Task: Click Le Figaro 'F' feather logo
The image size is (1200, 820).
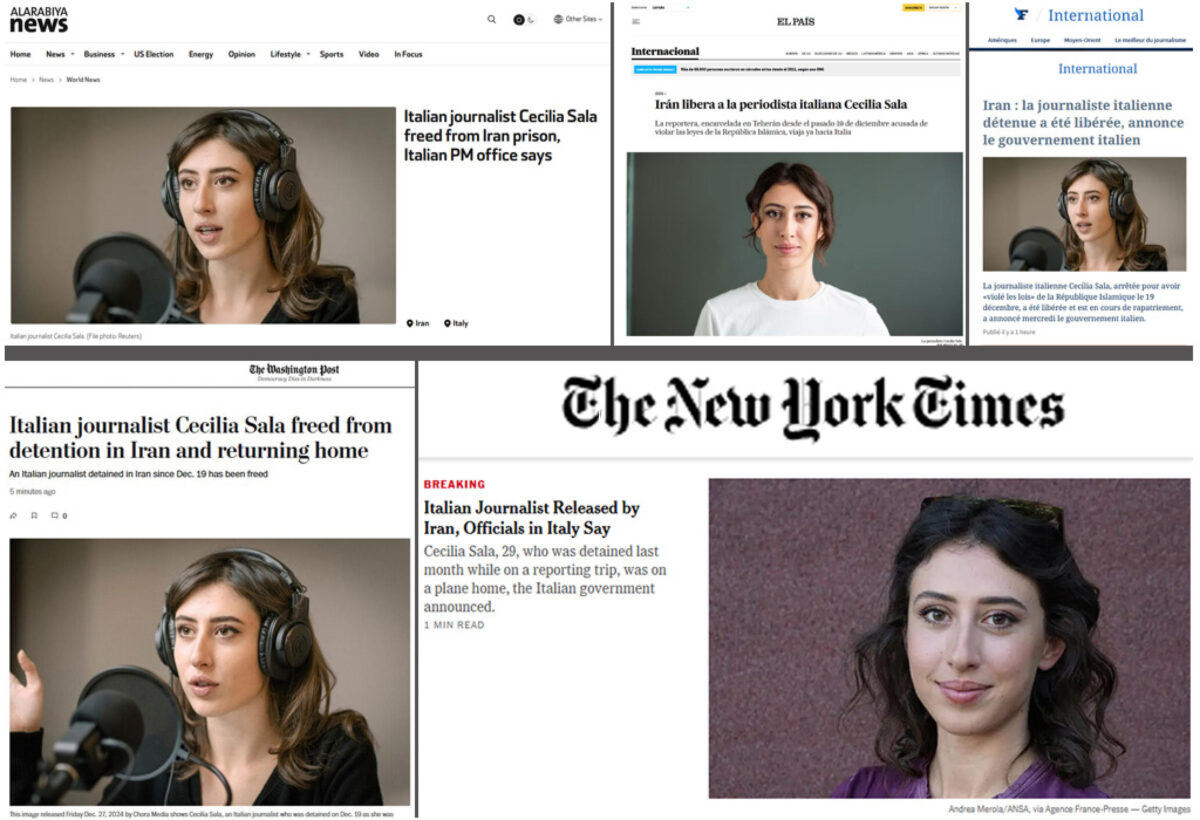Action: coord(1021,15)
